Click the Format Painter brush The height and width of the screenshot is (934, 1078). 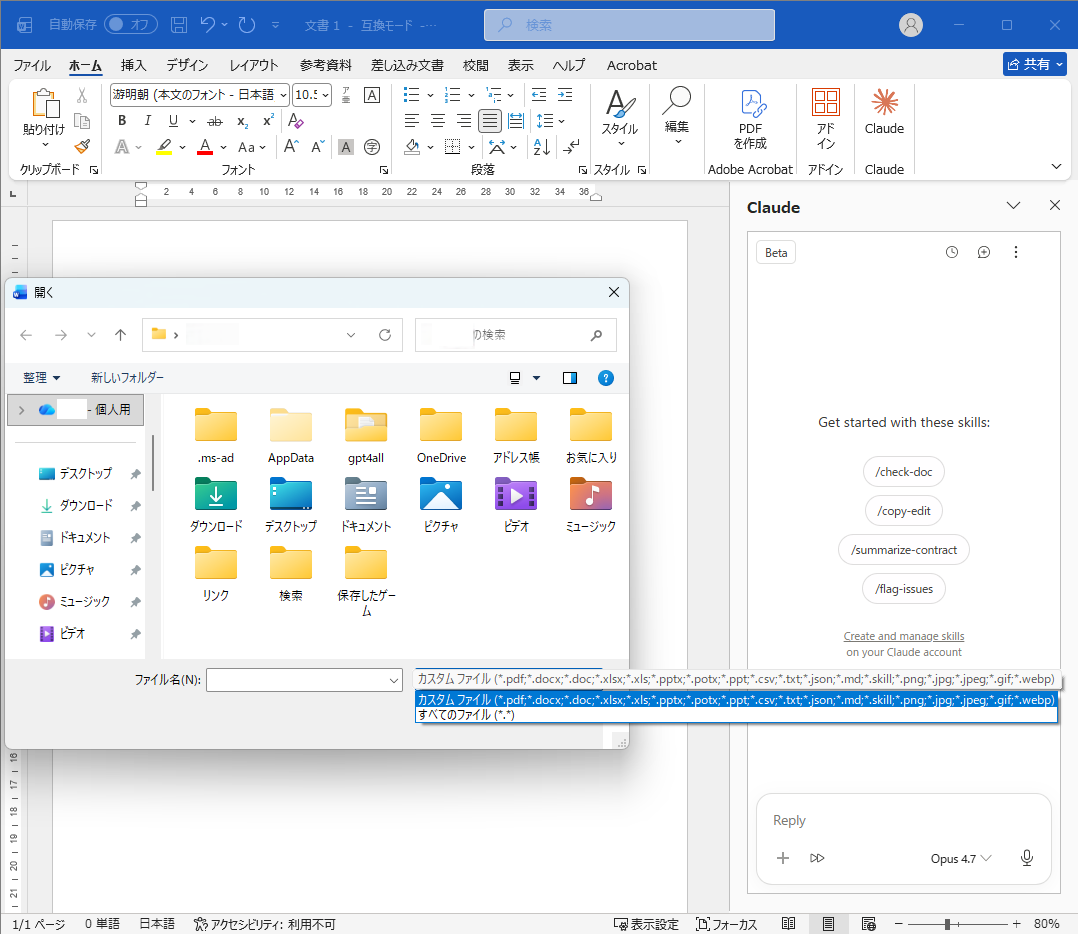point(82,146)
